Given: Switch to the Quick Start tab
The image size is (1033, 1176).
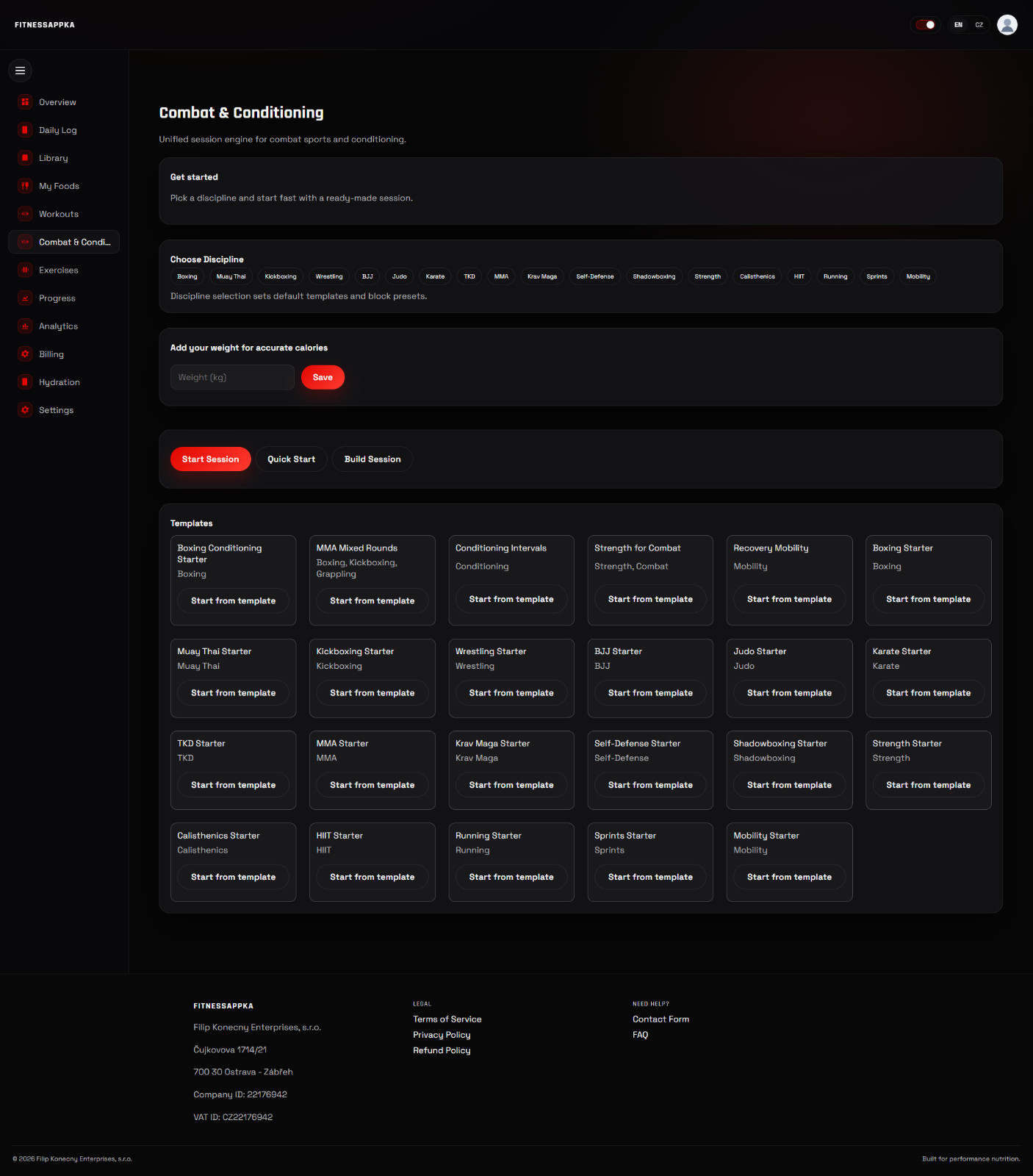Looking at the screenshot, I should pyautogui.click(x=291, y=459).
